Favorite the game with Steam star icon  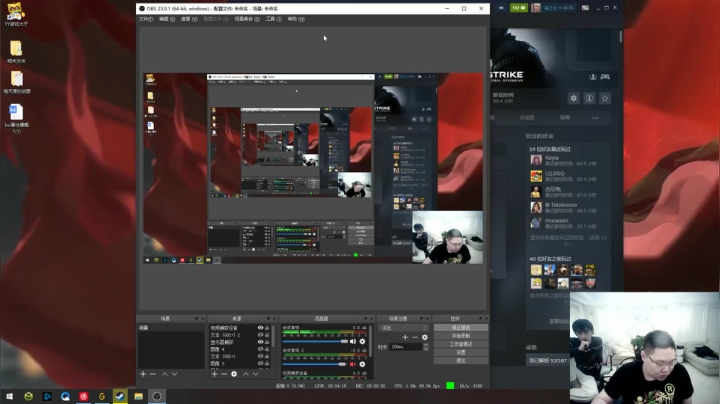[605, 98]
